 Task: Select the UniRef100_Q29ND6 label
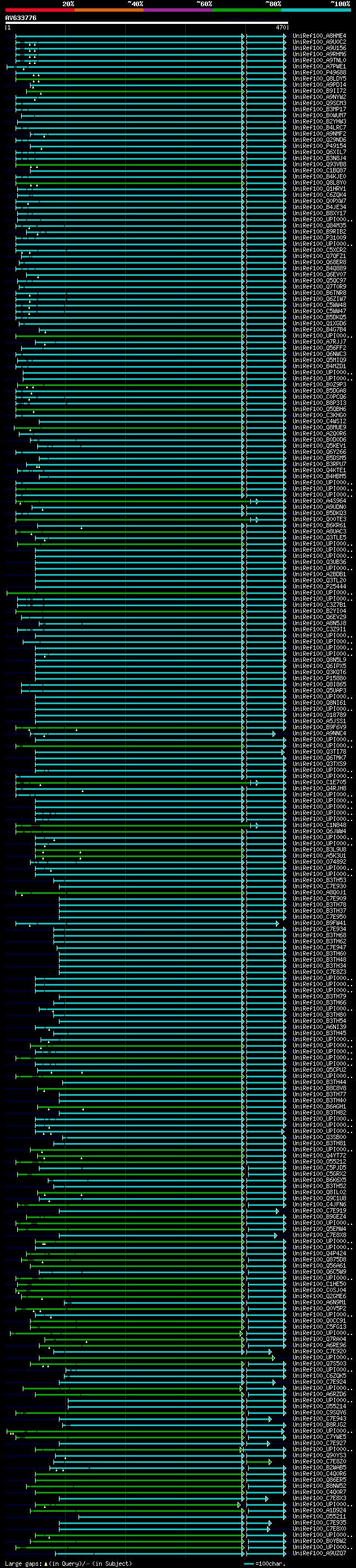[319, 140]
